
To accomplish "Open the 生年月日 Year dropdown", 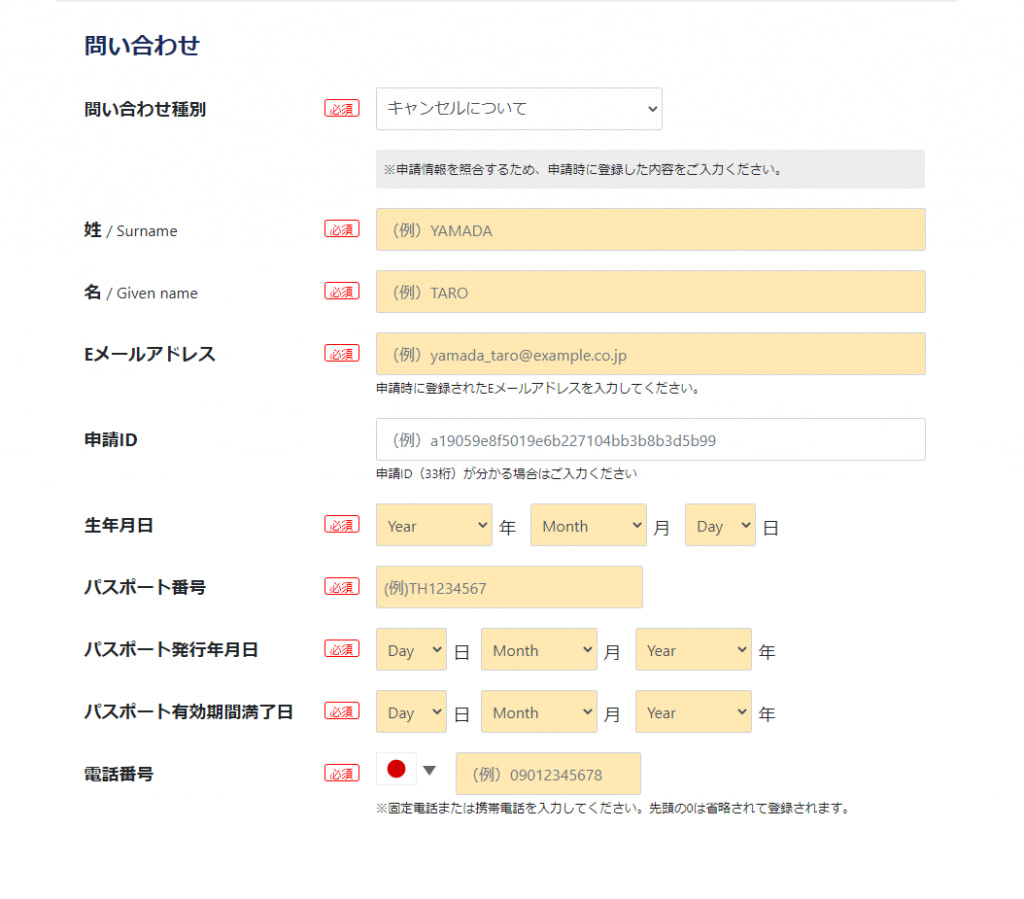I will click(x=434, y=525).
